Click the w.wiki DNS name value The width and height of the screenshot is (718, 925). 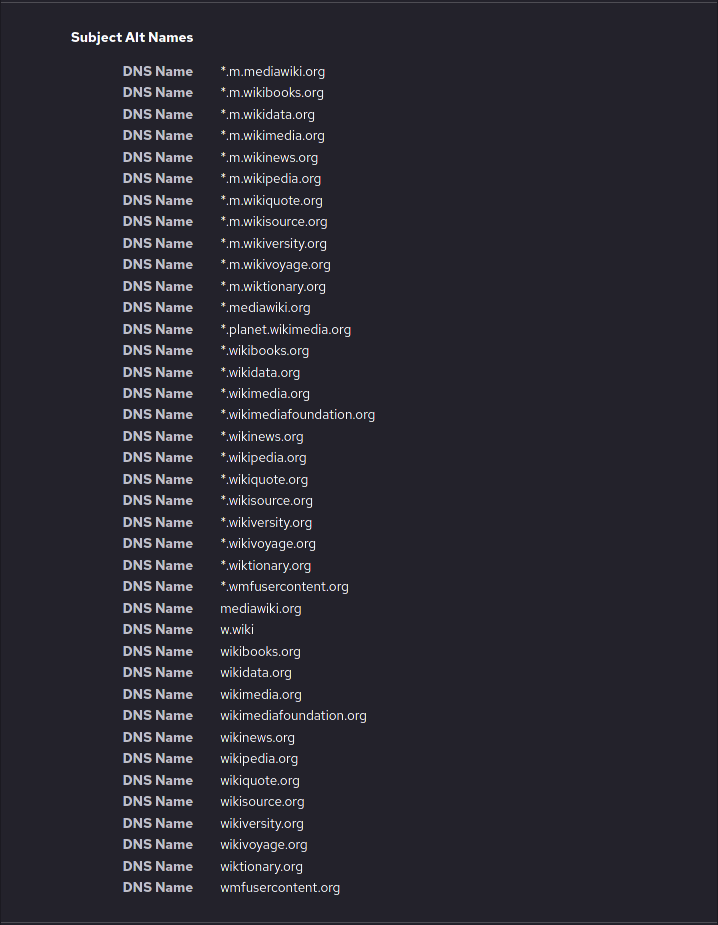237,630
